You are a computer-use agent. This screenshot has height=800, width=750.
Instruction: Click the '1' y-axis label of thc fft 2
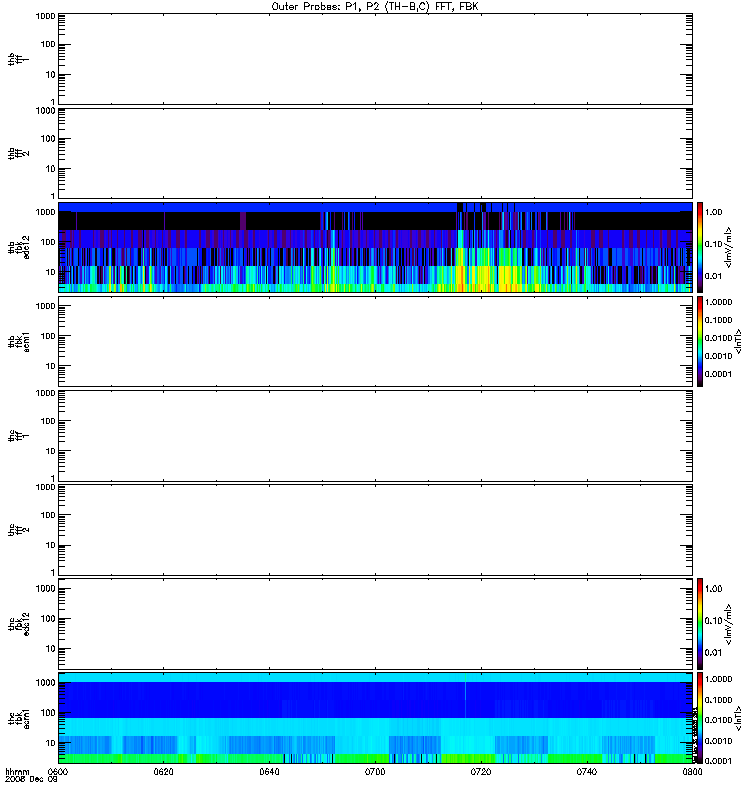tap(53, 572)
